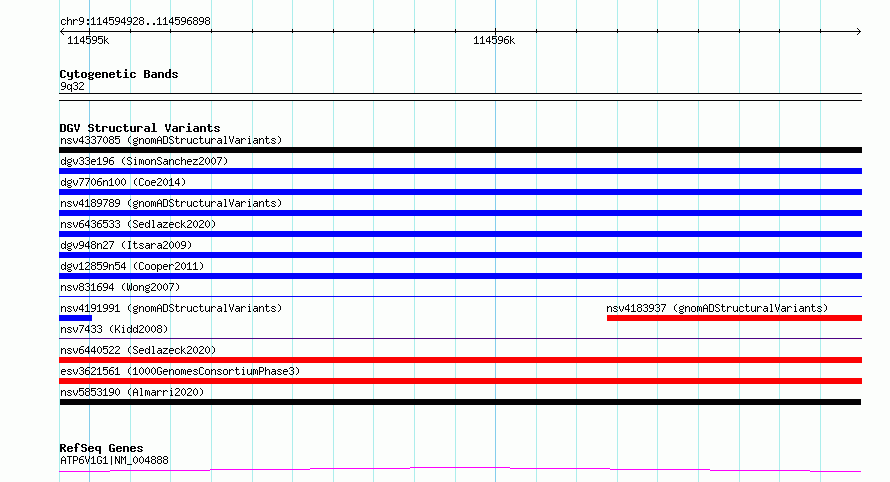
Task: Click the blue nsv6436533 variant bar
Action: tap(460, 234)
